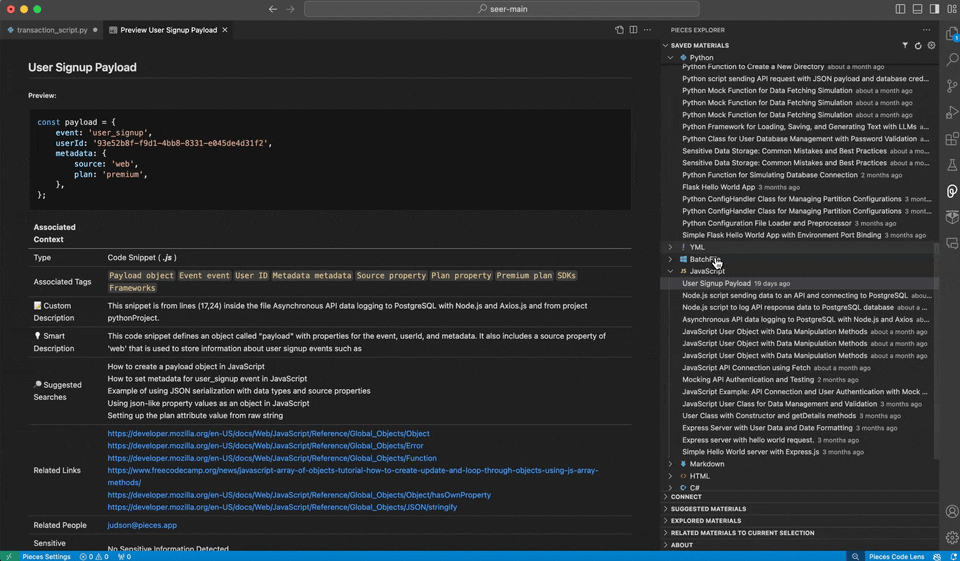Viewport: 960px width, 561px height.
Task: Toggle the secondary side bar
Action: [934, 9]
